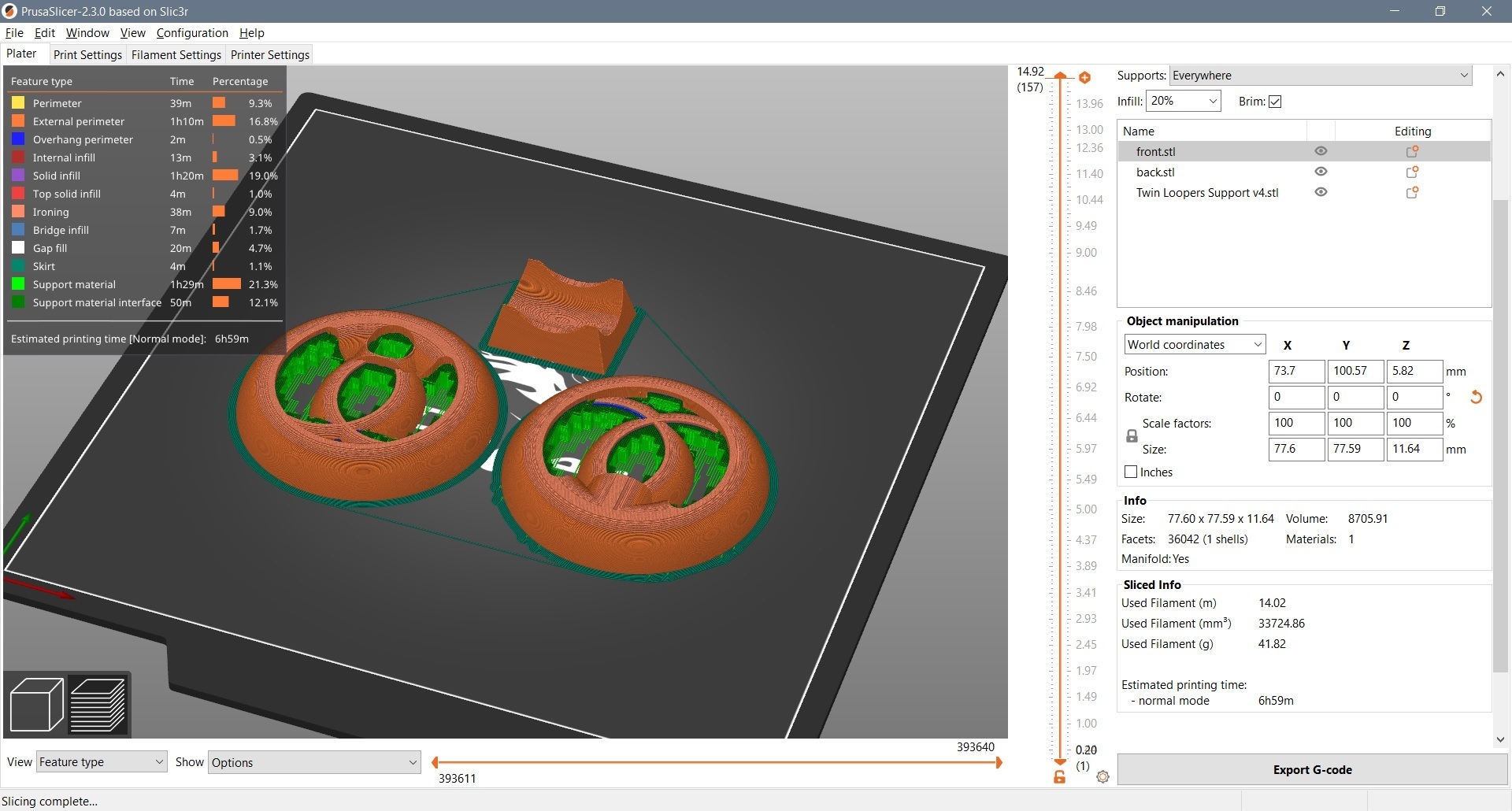1512x811 pixels.
Task: Select Twin Loopers Support v4.stl object
Action: point(1304,192)
